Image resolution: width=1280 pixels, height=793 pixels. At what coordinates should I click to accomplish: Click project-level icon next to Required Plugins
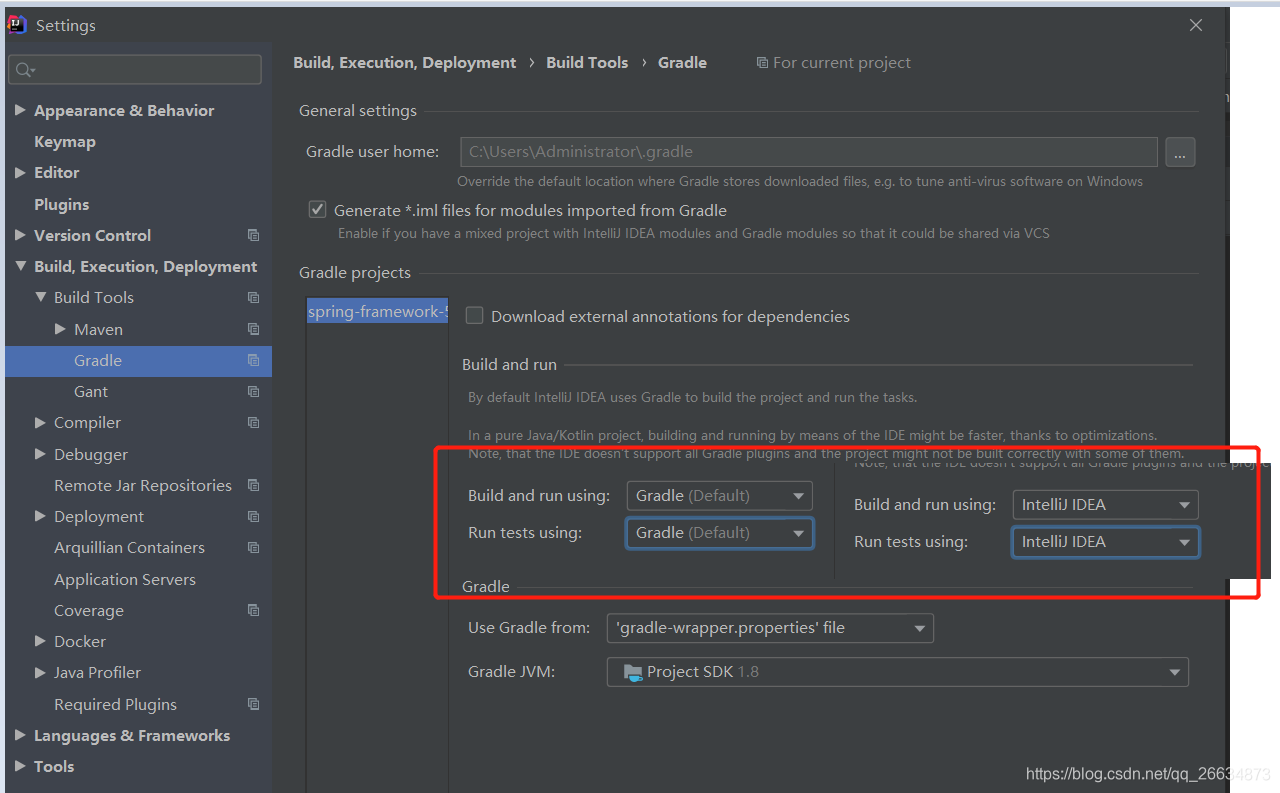253,704
